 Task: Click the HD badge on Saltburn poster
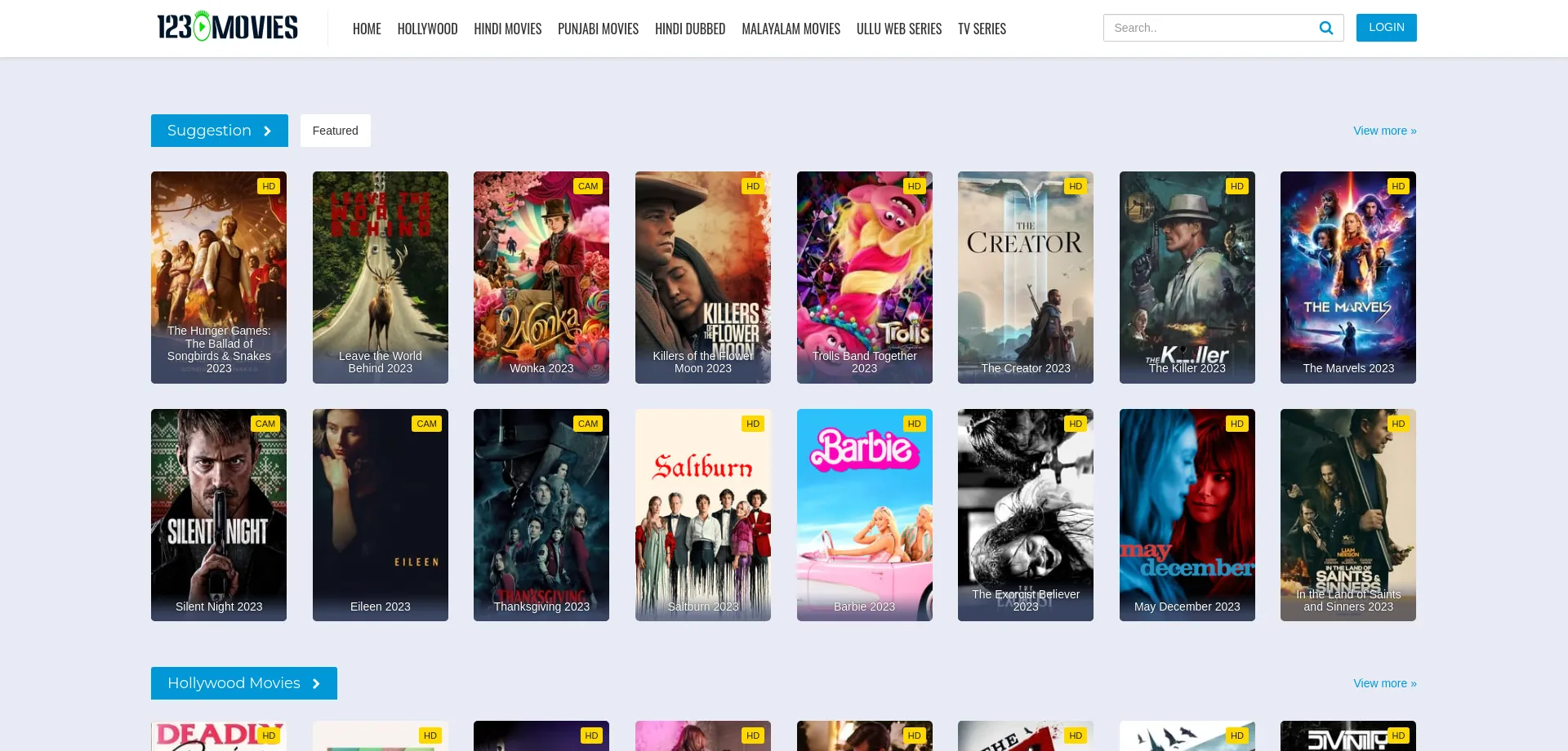click(x=753, y=424)
